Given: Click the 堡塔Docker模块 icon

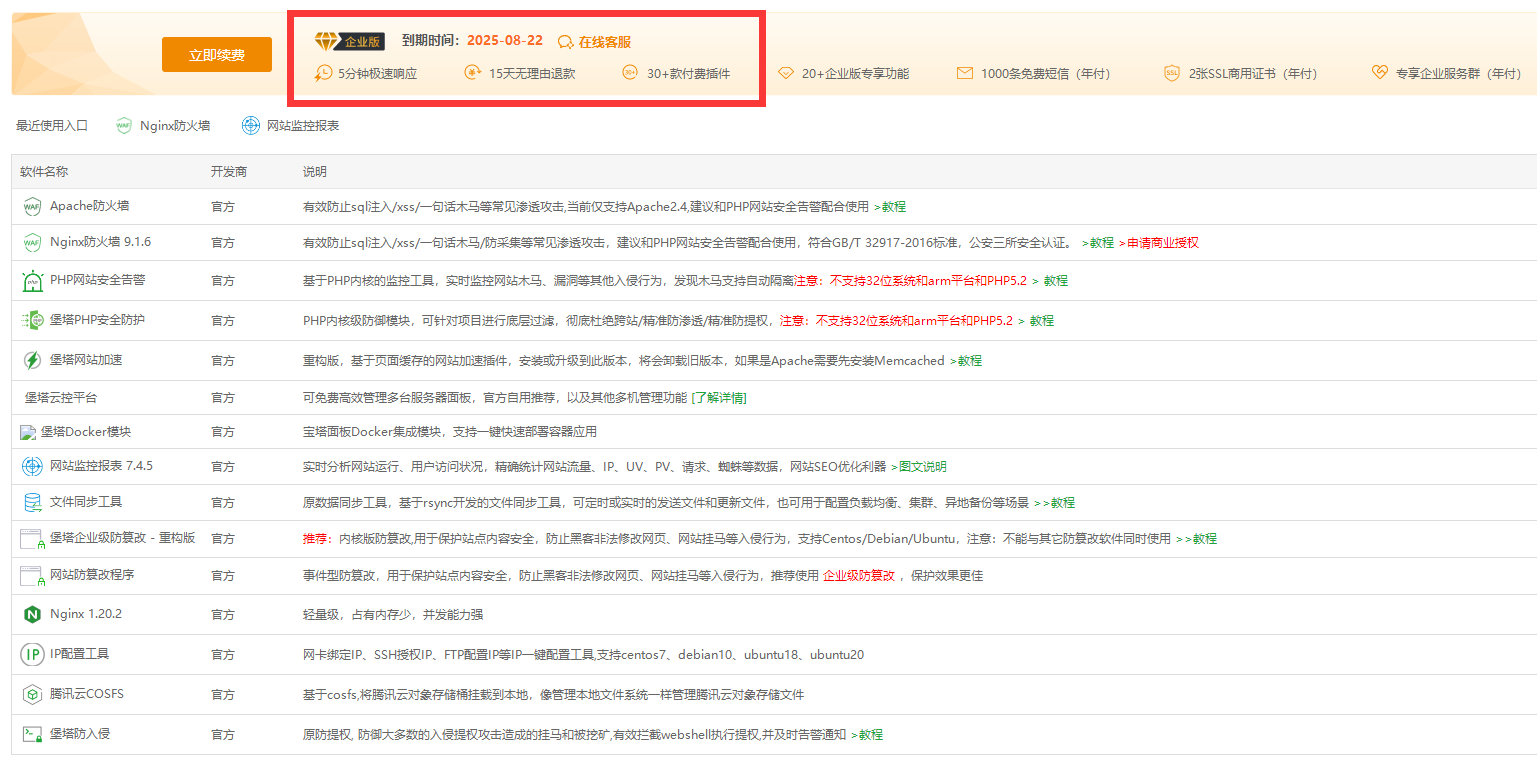Looking at the screenshot, I should coord(28,433).
